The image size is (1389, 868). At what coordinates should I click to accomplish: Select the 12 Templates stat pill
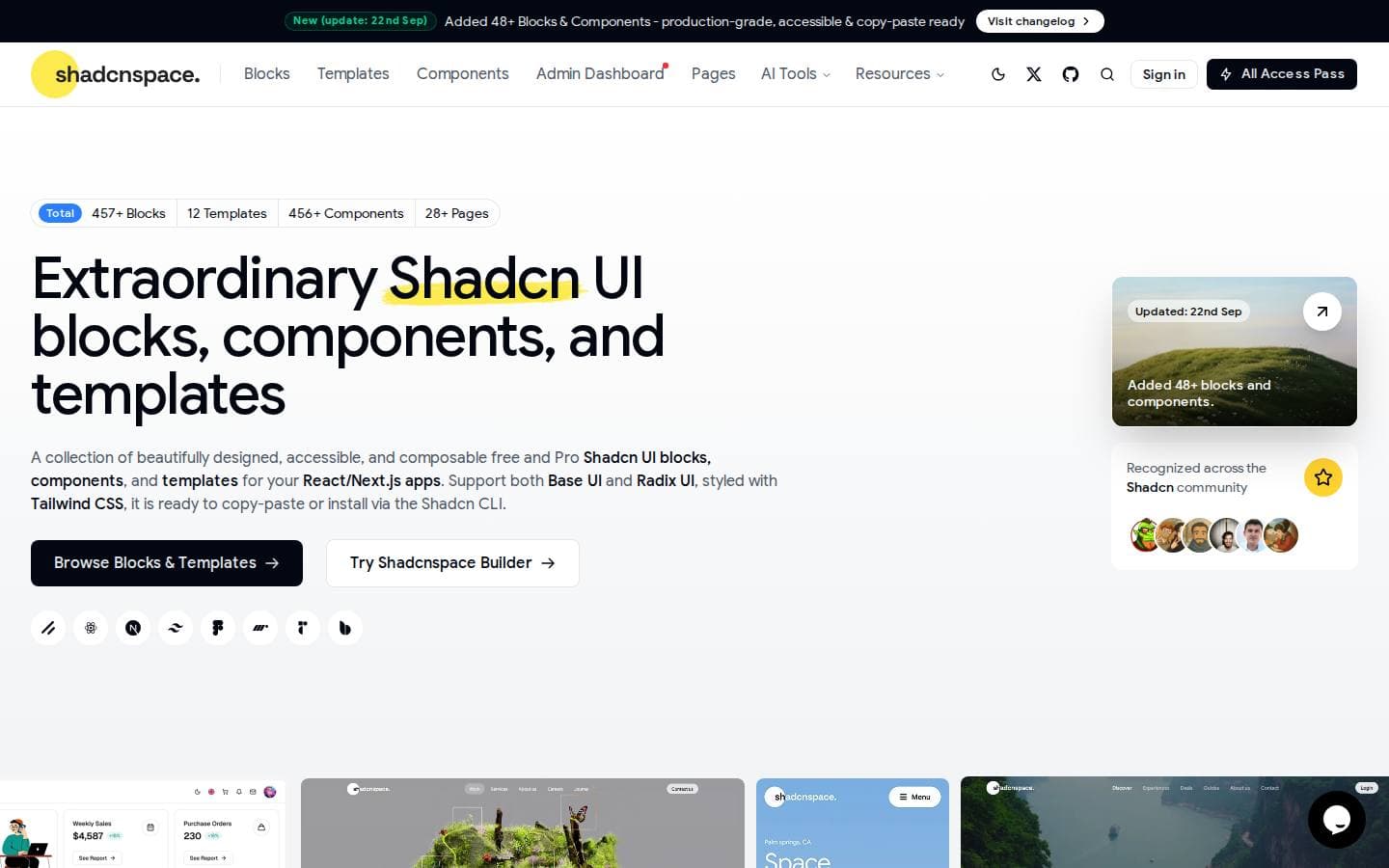(x=227, y=213)
